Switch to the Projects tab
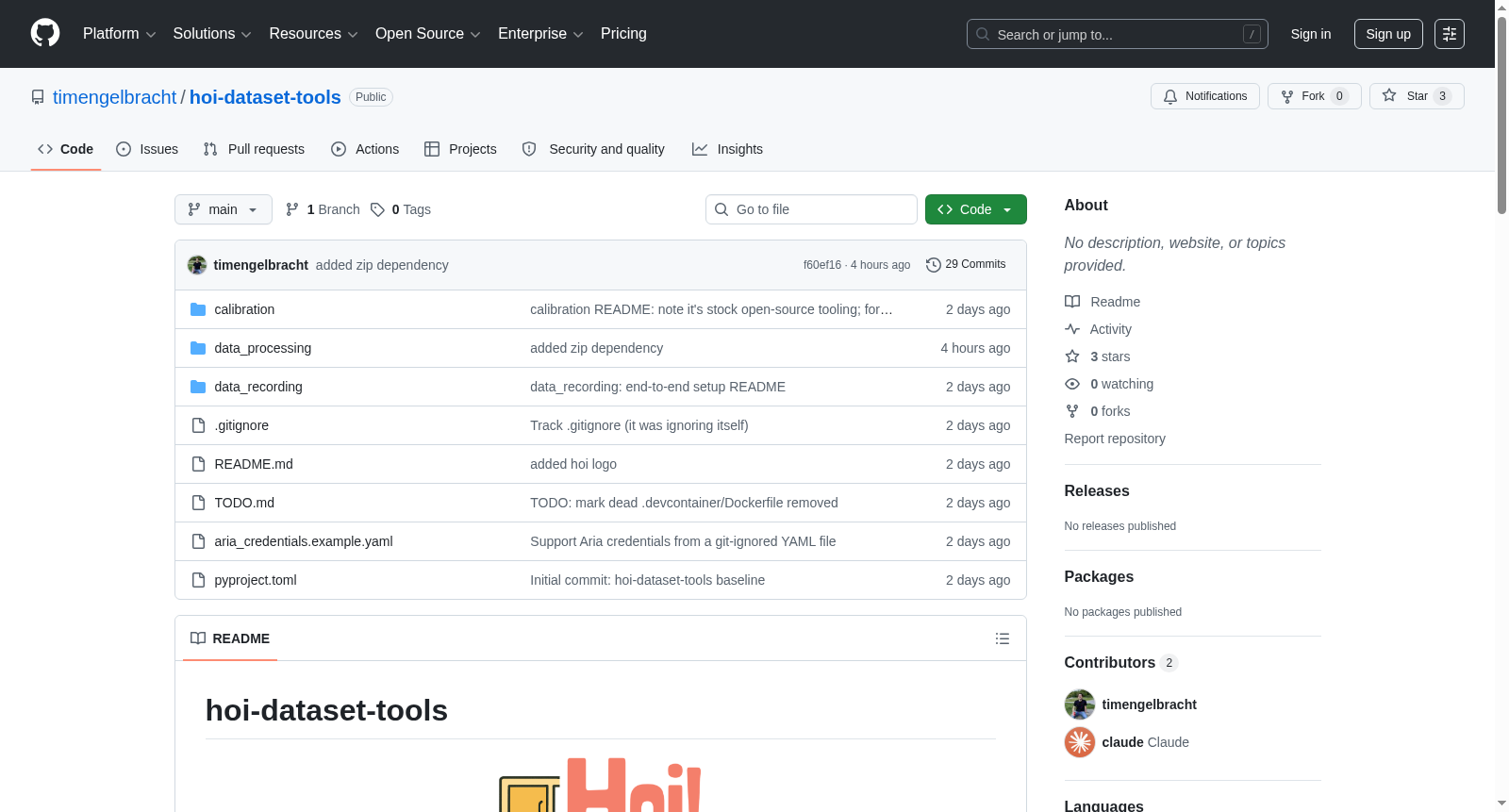The height and width of the screenshot is (812, 1509). [x=460, y=149]
